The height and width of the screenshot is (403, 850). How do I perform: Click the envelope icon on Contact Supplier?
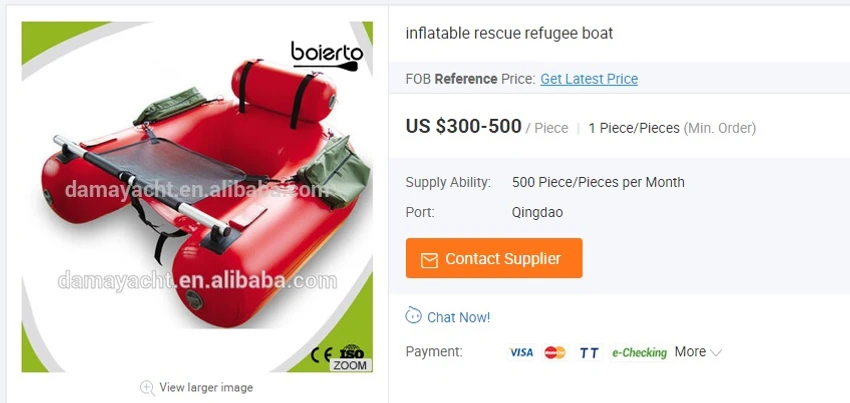[x=429, y=259]
